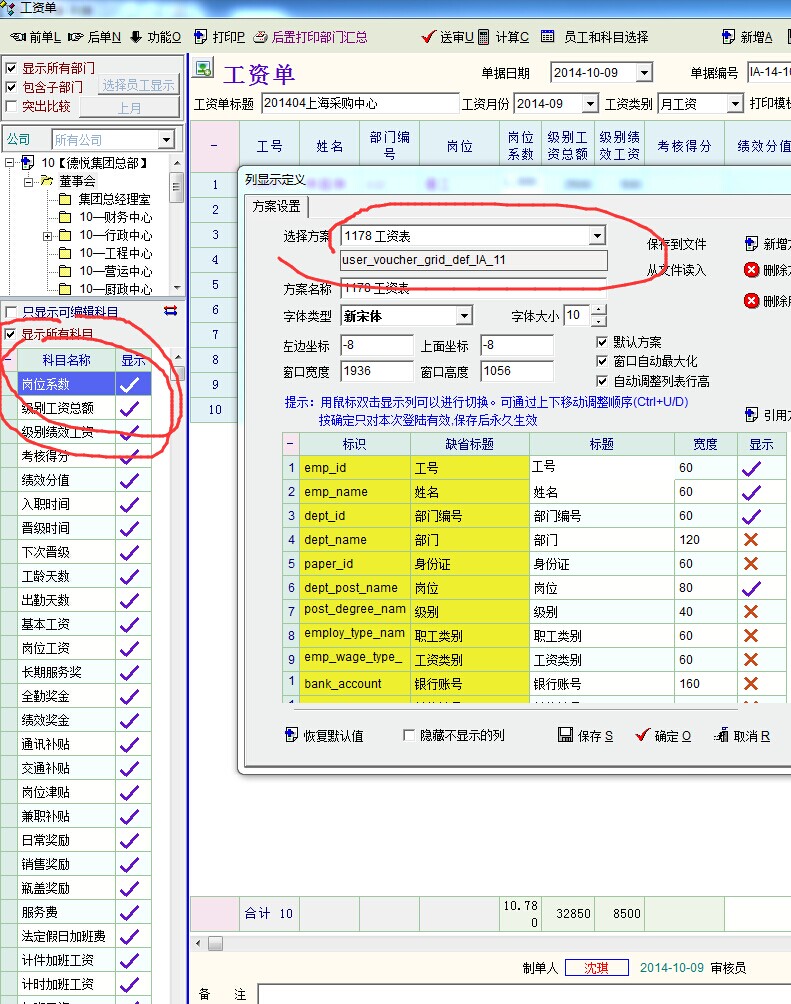Click the red 删除 icon under 新增
Image resolution: width=791 pixels, height=1004 pixels.
751,270
